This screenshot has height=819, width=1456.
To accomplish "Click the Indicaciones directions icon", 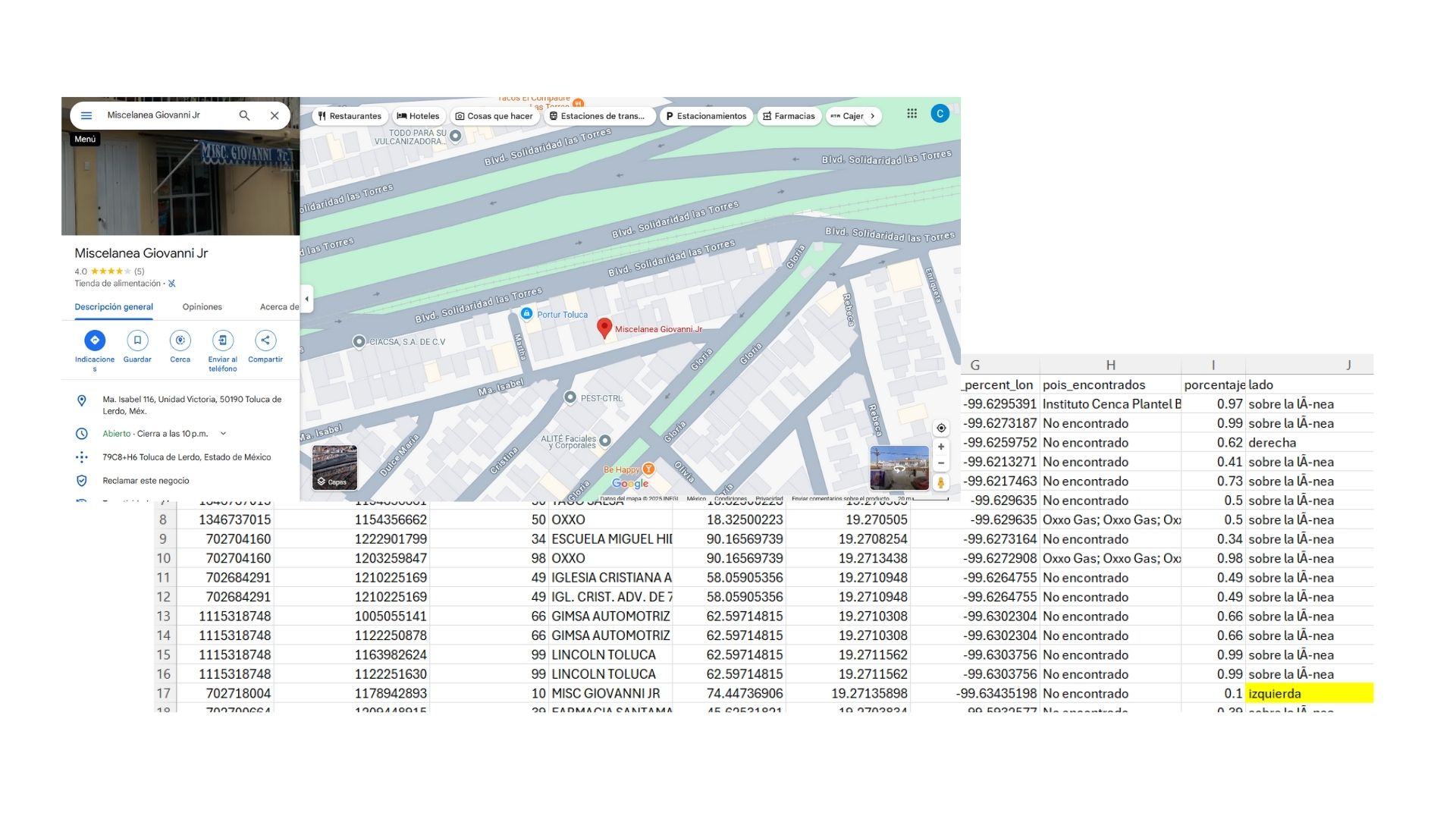I will coord(95,340).
